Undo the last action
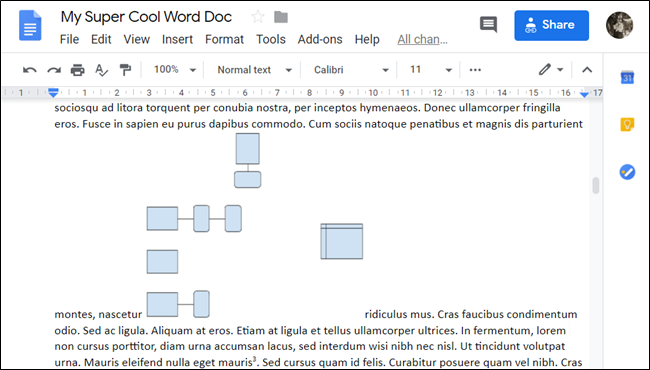 [x=29, y=70]
